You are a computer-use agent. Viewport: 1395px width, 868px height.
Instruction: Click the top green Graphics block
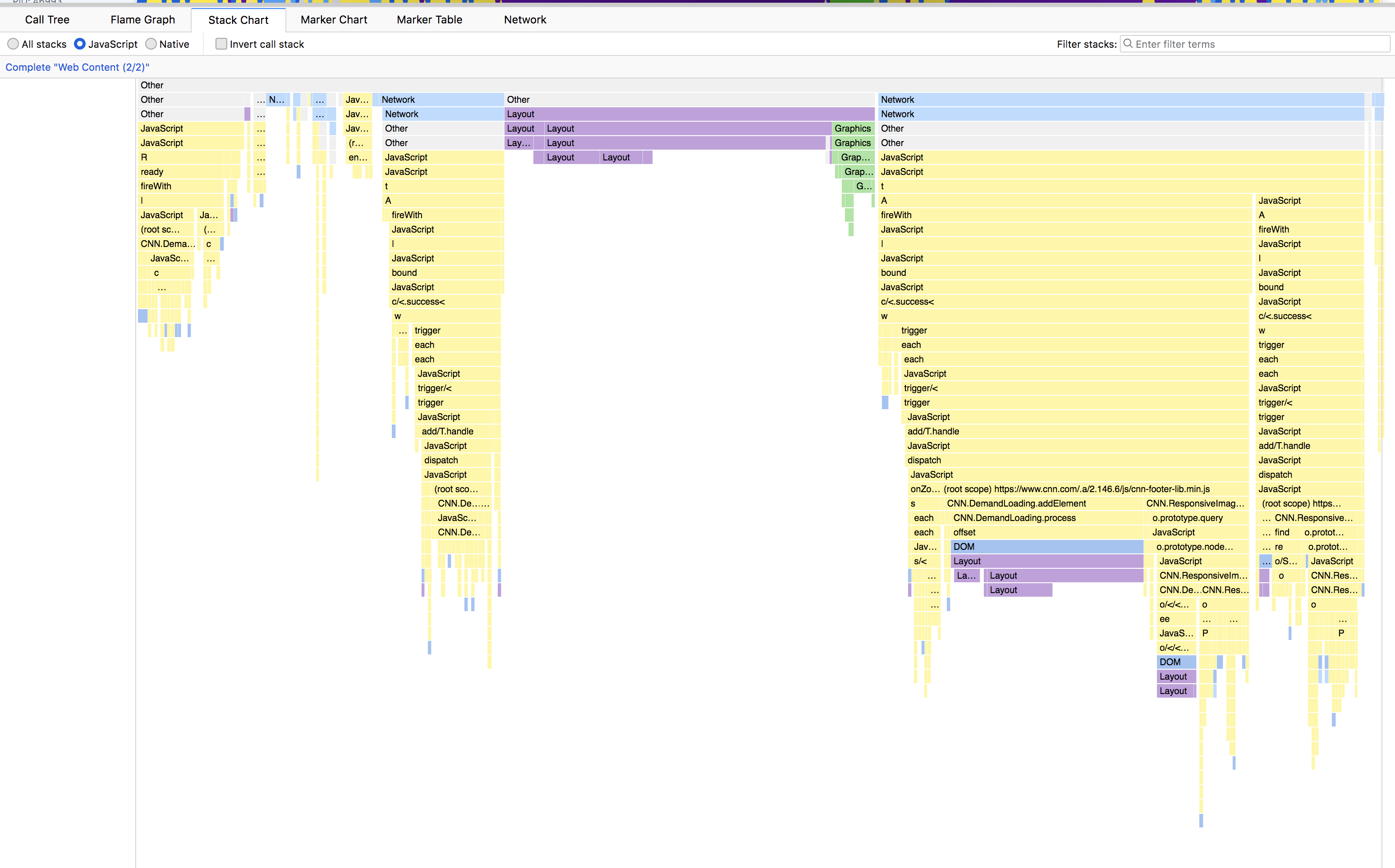[x=853, y=128]
